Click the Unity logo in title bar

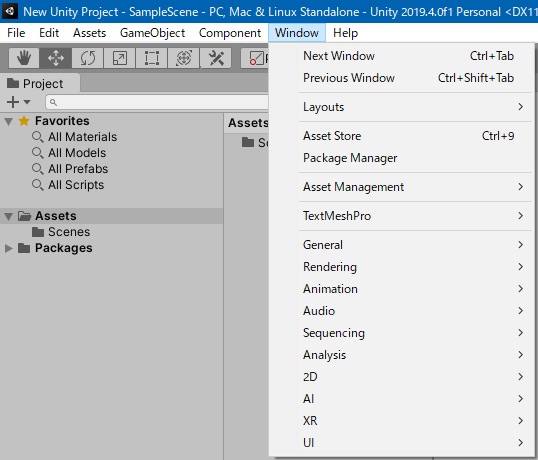coord(10,11)
